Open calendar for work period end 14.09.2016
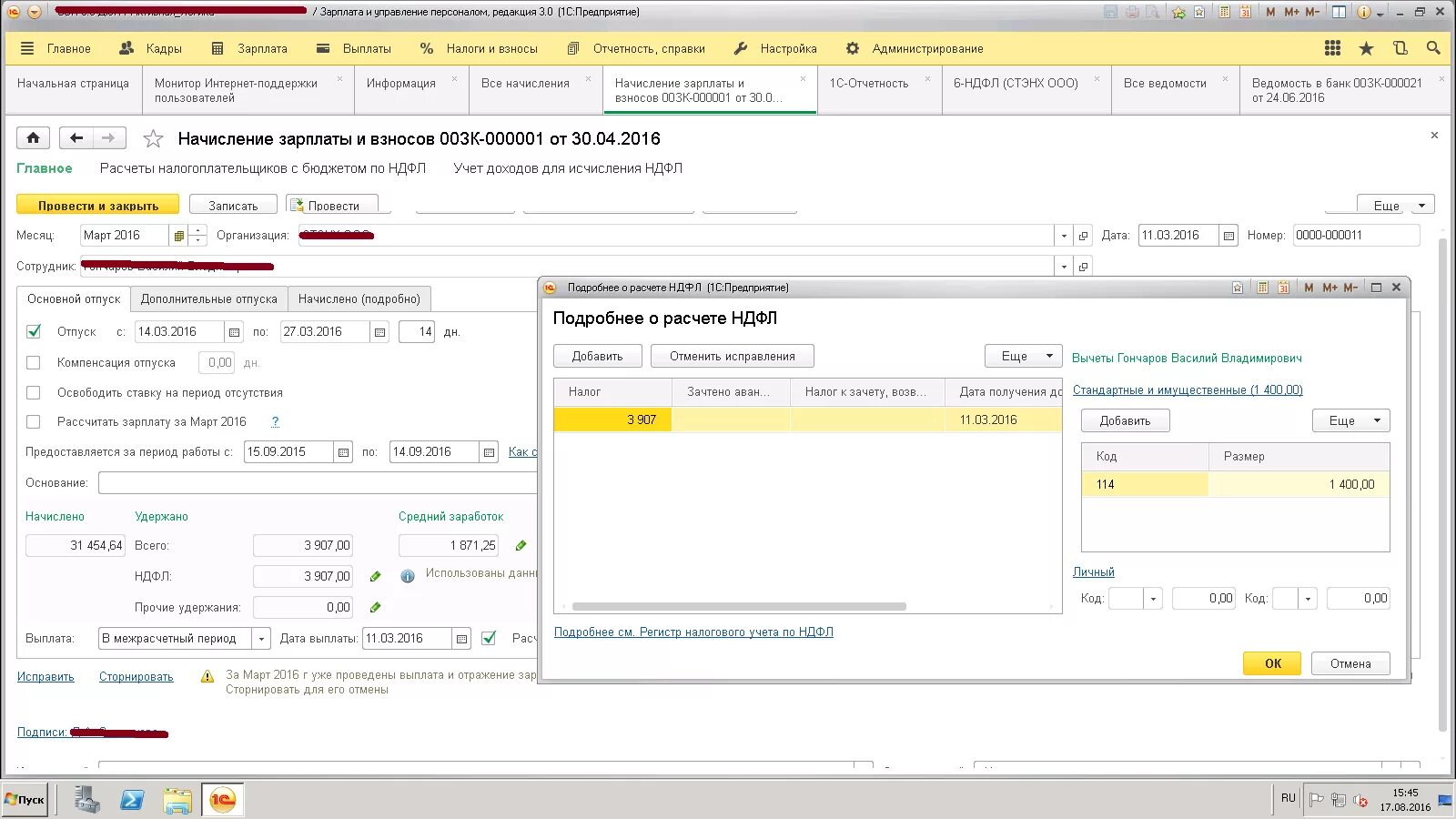Screen dimensions: 1456x819 [489, 452]
